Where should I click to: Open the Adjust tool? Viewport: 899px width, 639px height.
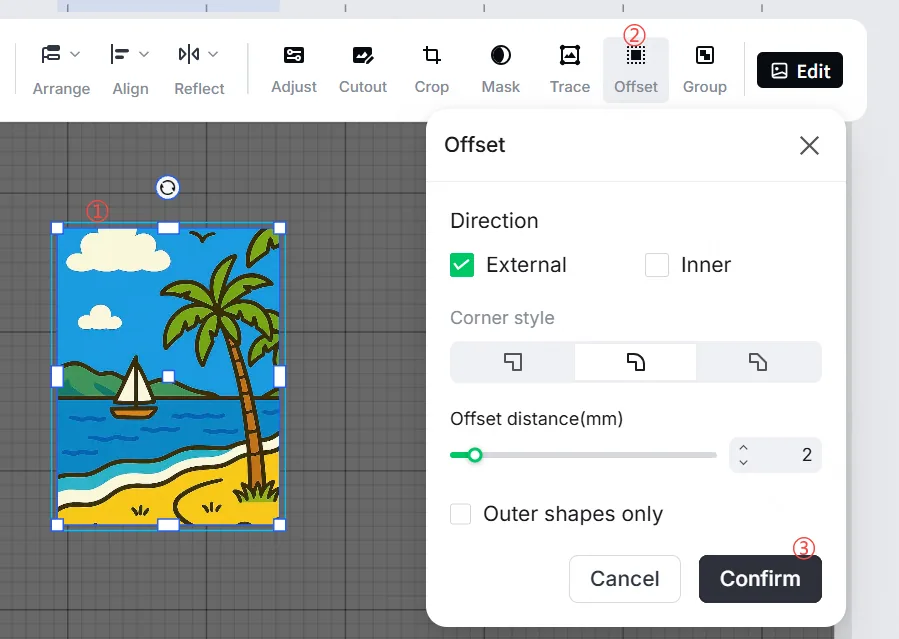pos(294,70)
